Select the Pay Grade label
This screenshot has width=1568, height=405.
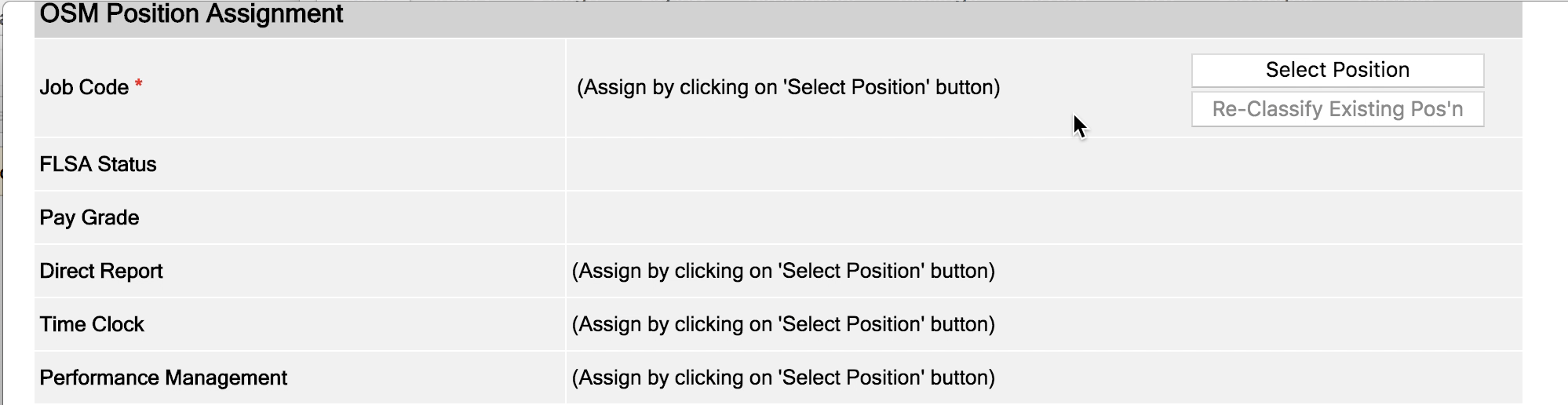click(89, 217)
